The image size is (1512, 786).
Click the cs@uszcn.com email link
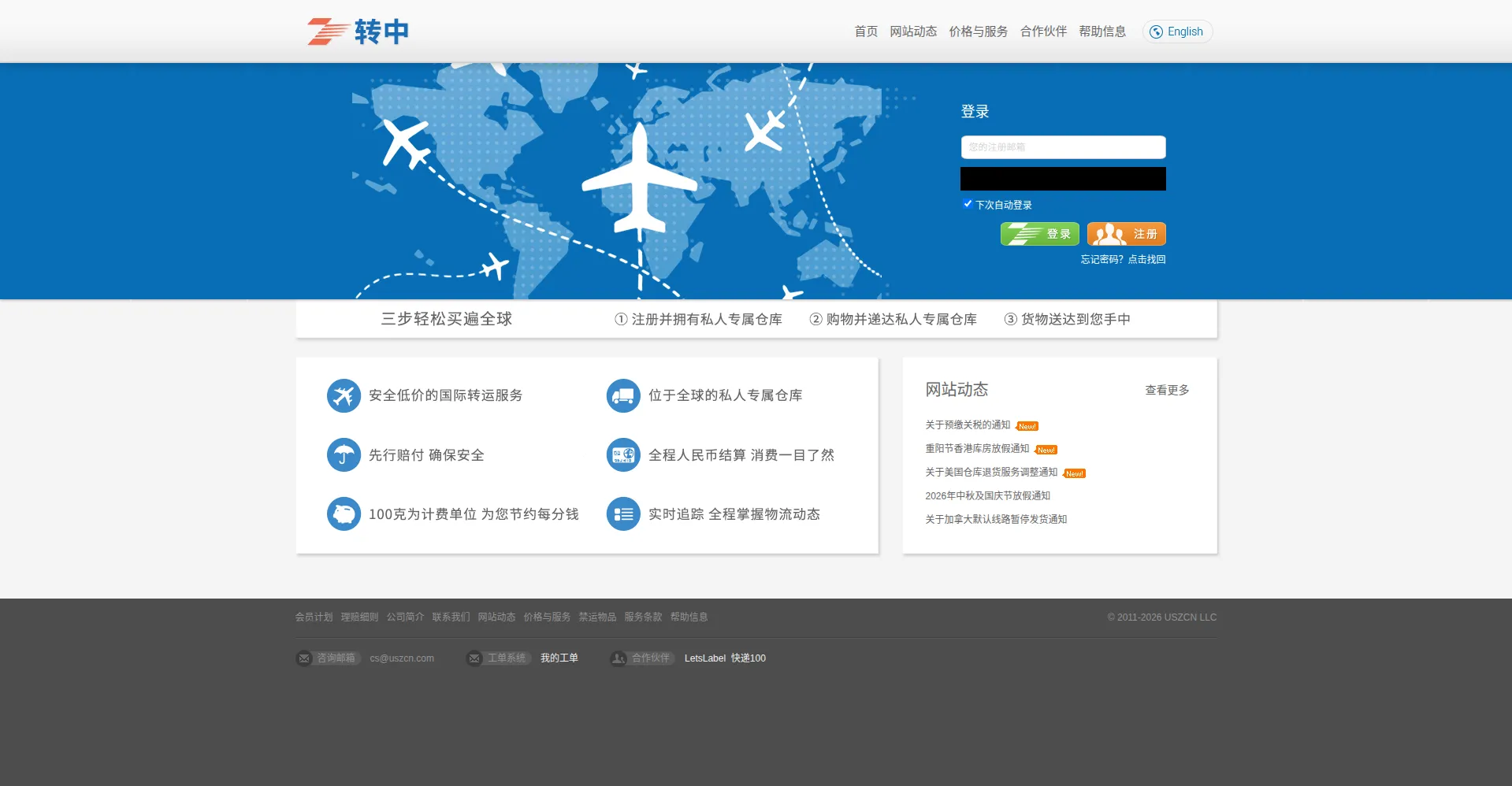click(x=402, y=658)
